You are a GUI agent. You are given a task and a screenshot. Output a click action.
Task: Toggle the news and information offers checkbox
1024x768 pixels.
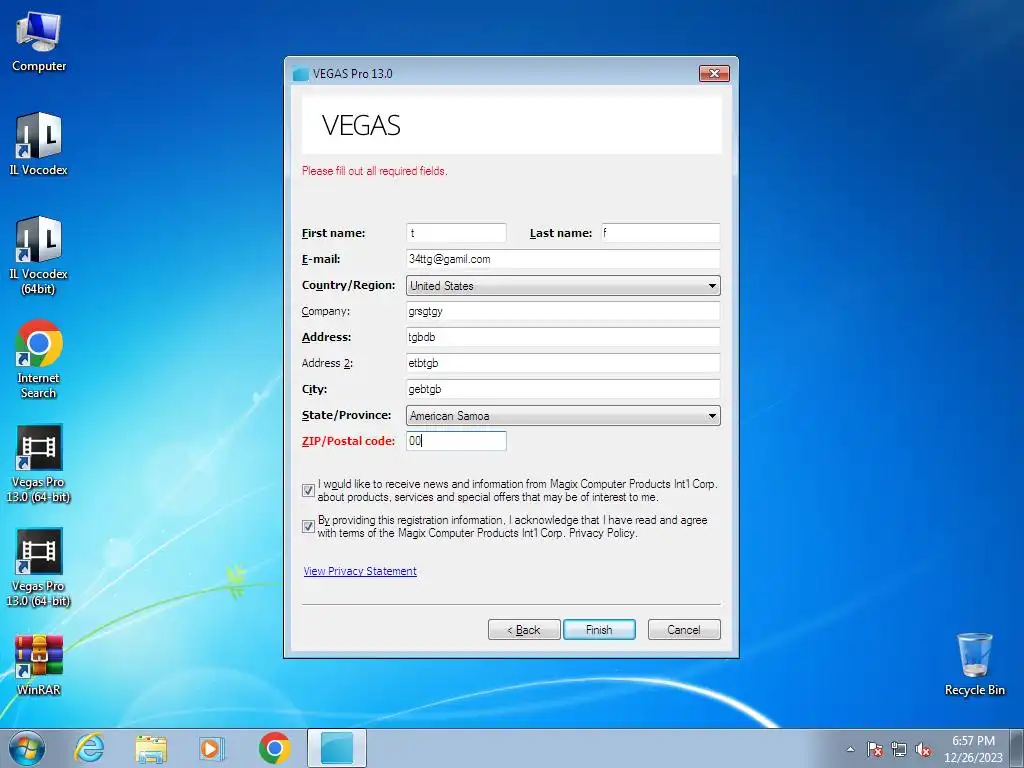click(308, 490)
